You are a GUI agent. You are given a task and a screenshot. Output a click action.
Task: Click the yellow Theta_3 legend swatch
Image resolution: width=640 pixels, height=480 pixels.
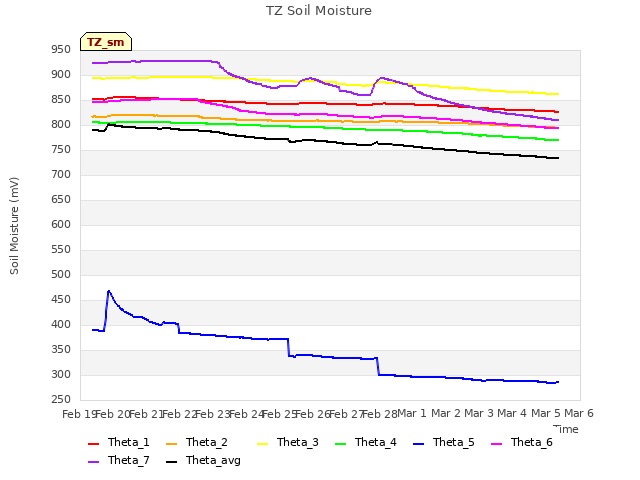(262, 444)
